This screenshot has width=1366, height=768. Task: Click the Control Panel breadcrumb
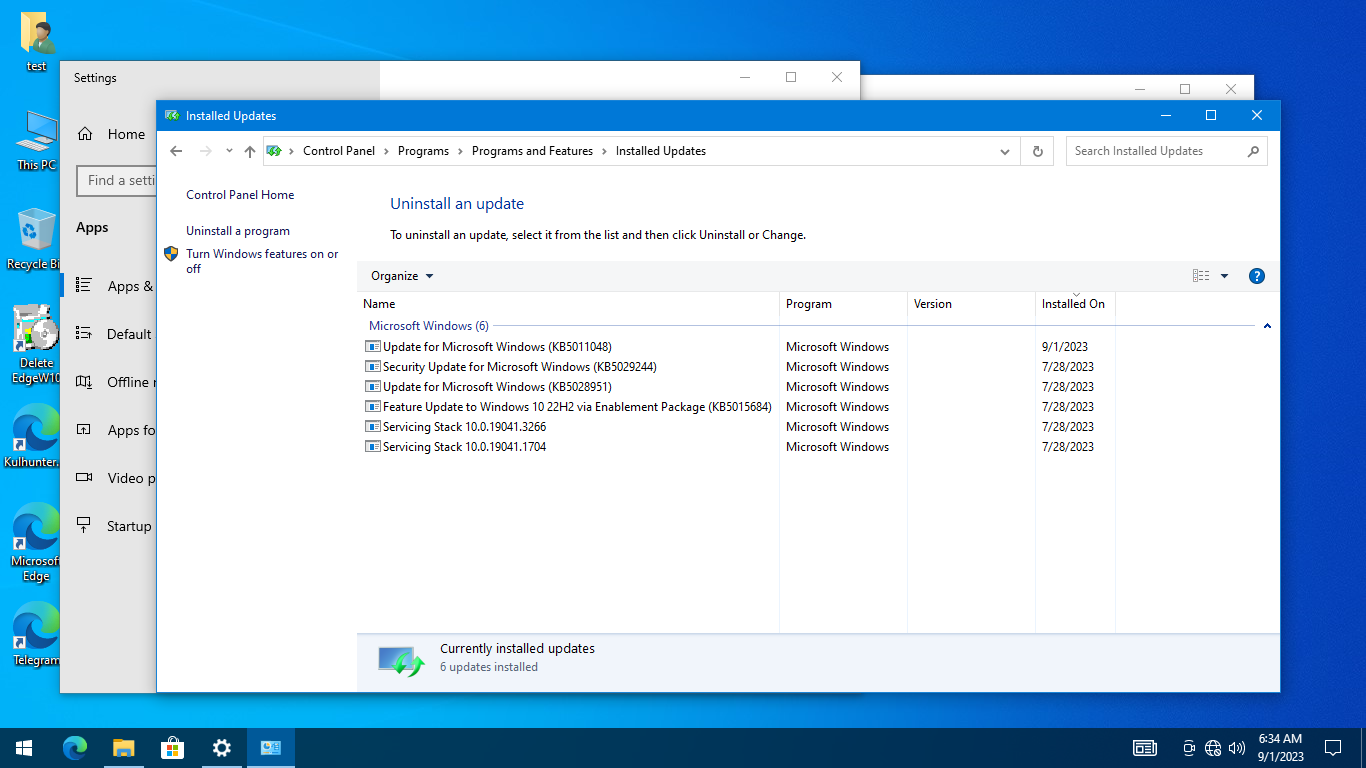tap(339, 151)
